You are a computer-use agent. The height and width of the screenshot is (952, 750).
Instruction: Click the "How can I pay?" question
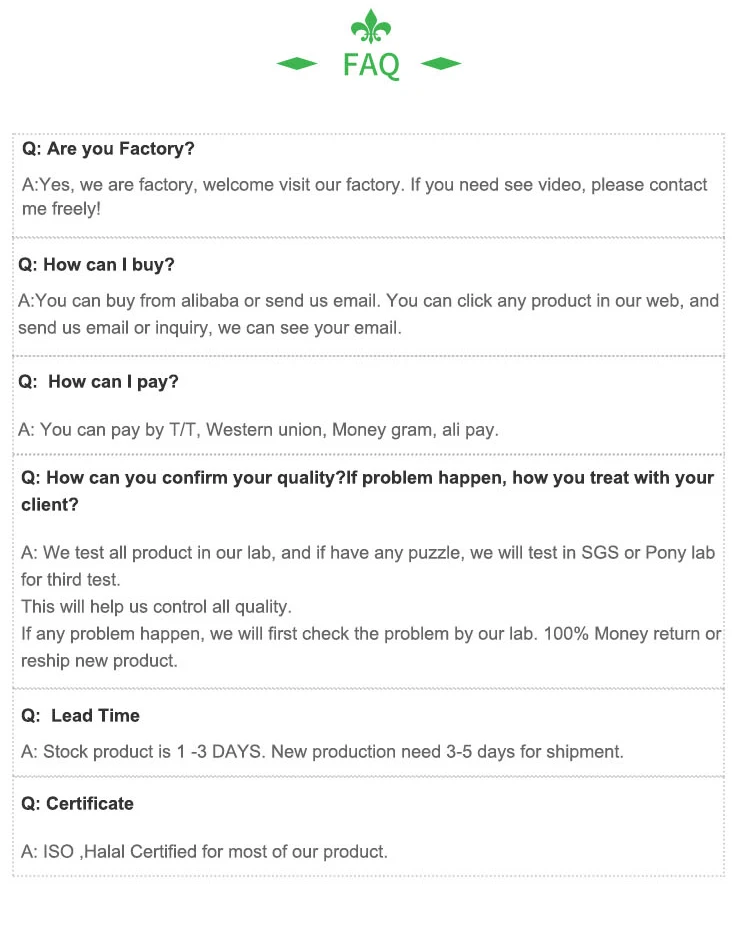99,382
